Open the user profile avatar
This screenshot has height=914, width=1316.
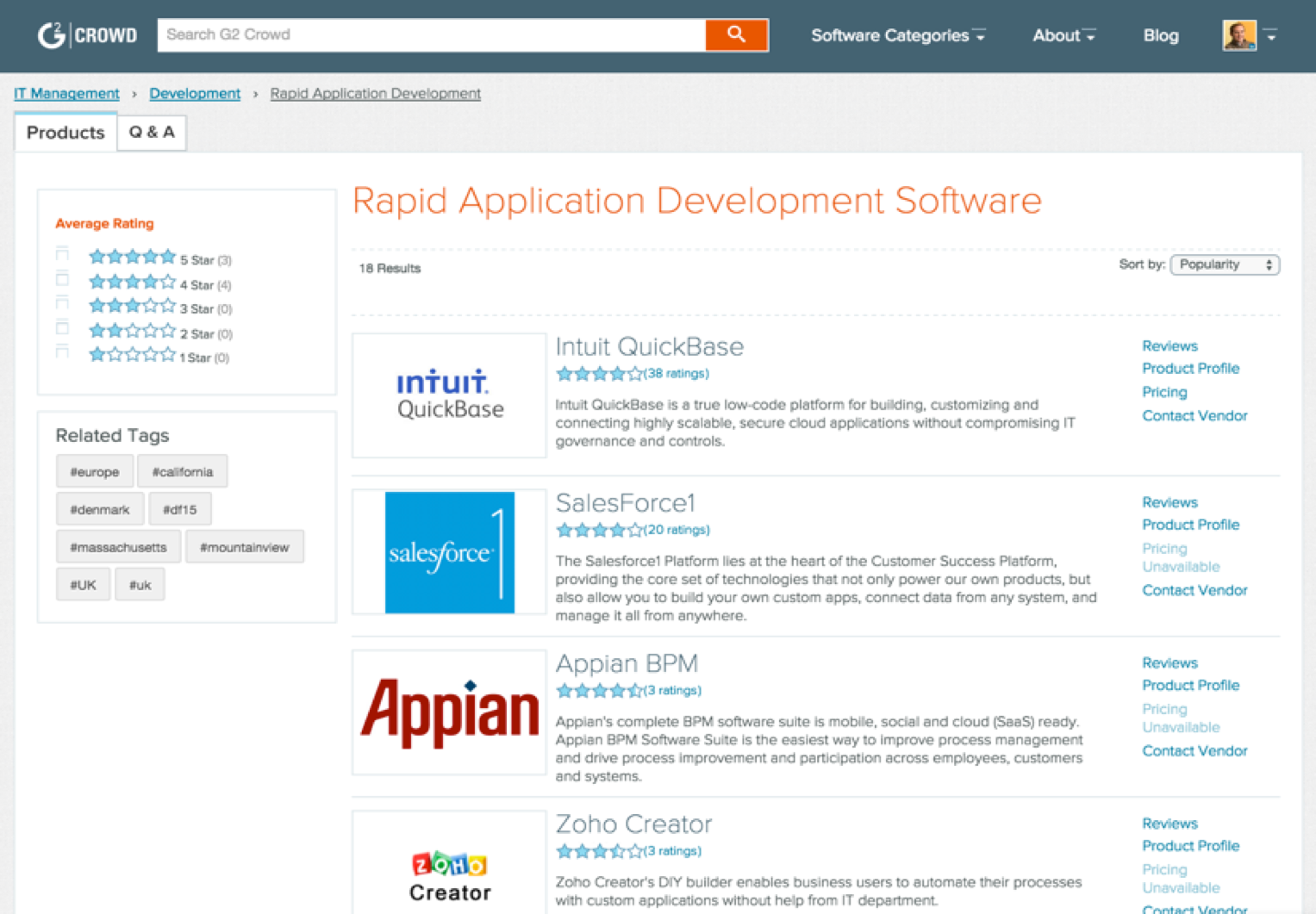pos(1239,35)
